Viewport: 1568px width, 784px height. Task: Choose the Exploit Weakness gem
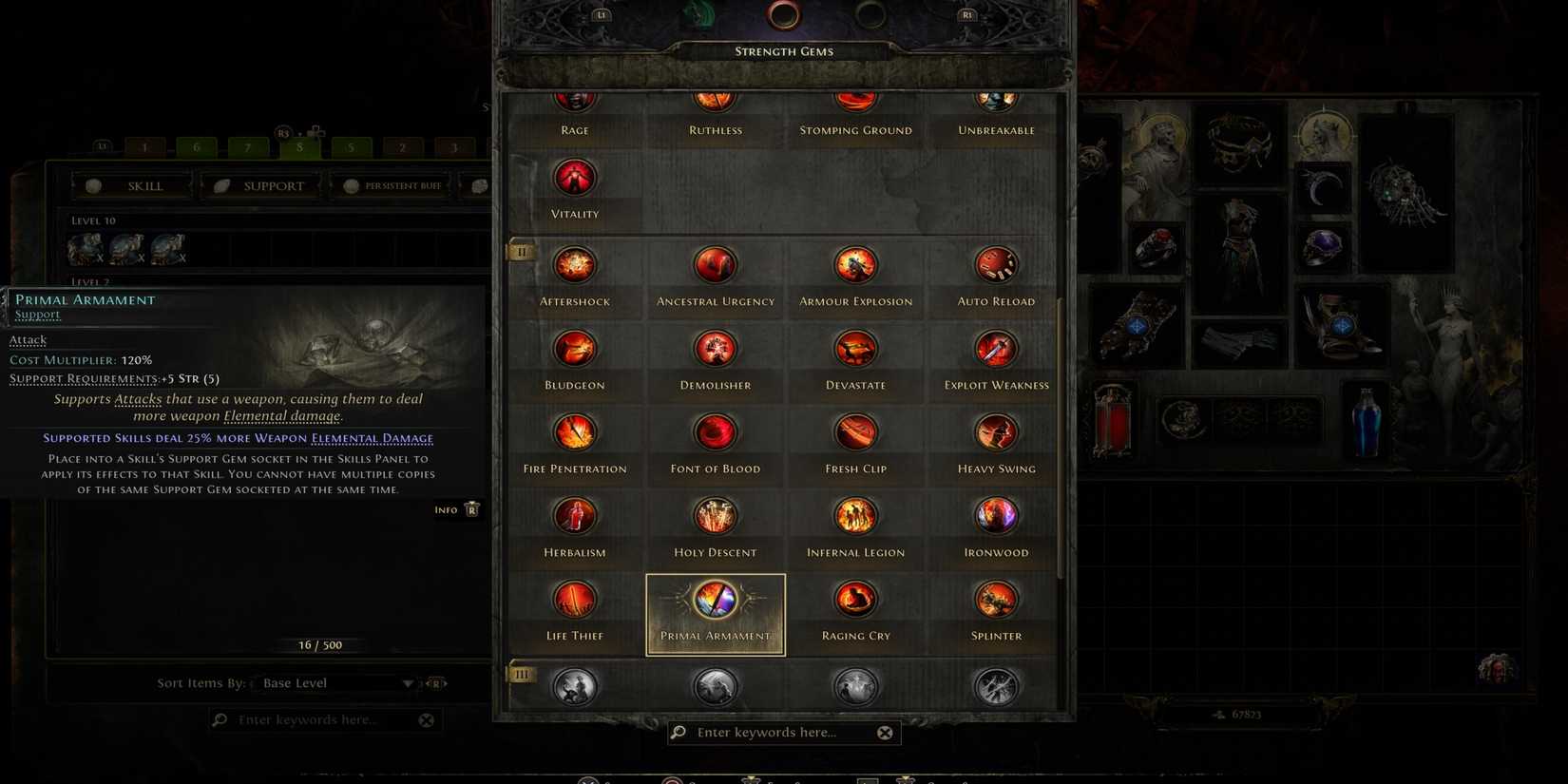(x=996, y=361)
